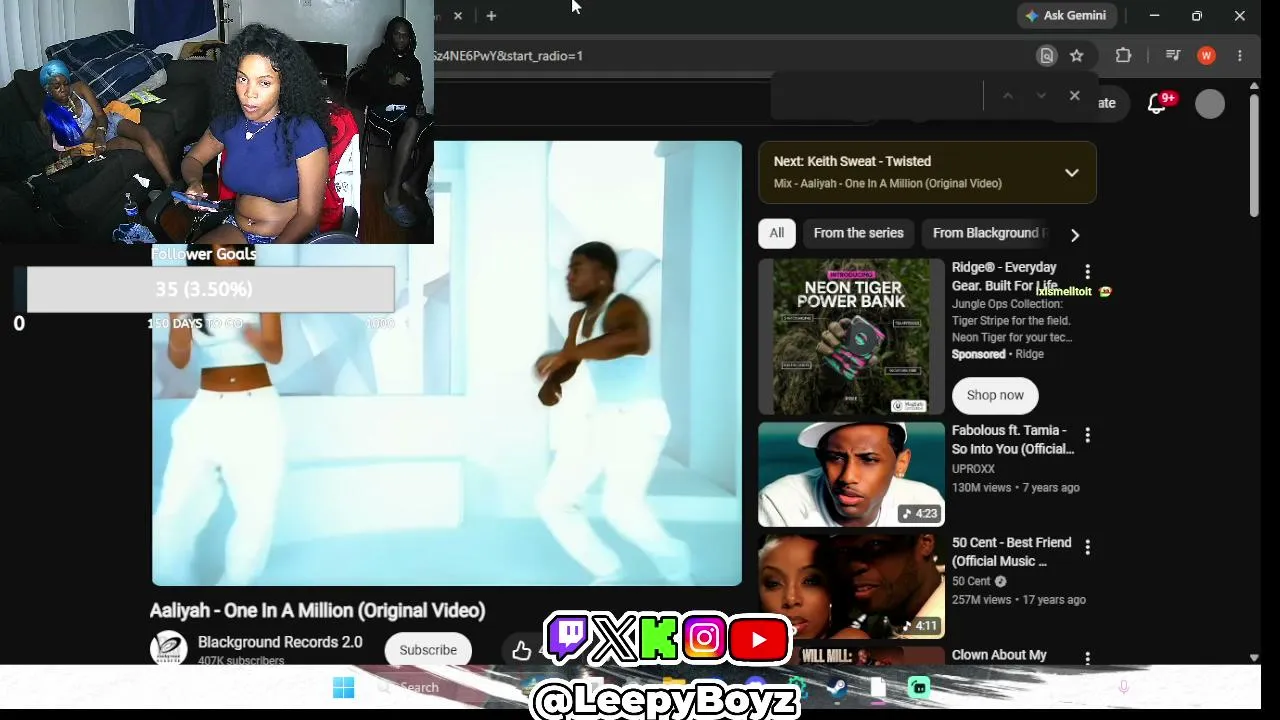Open the Fabolous So Into You thumbnail
The width and height of the screenshot is (1280, 720).
point(851,474)
